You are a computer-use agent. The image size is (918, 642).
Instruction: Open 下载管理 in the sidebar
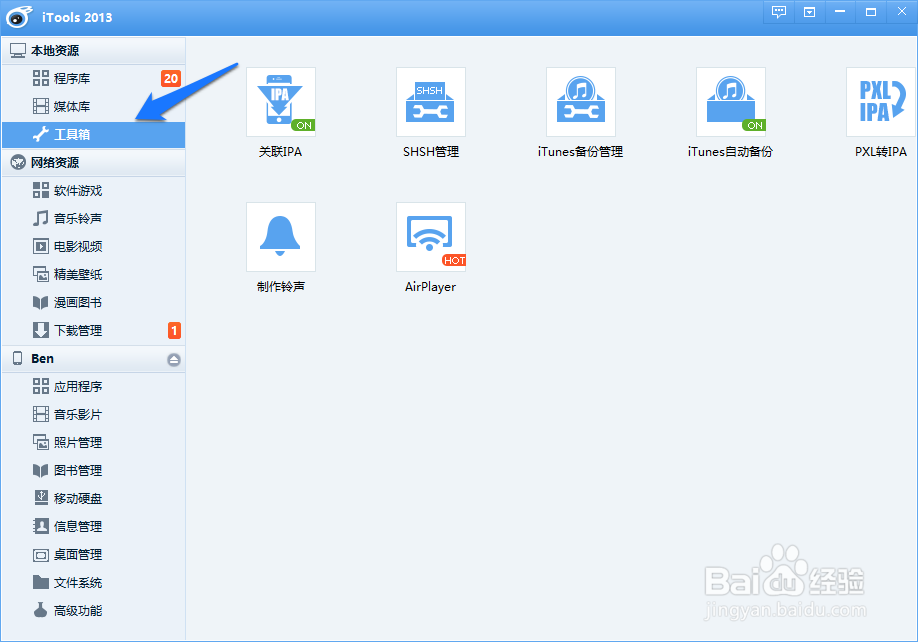pos(94,331)
